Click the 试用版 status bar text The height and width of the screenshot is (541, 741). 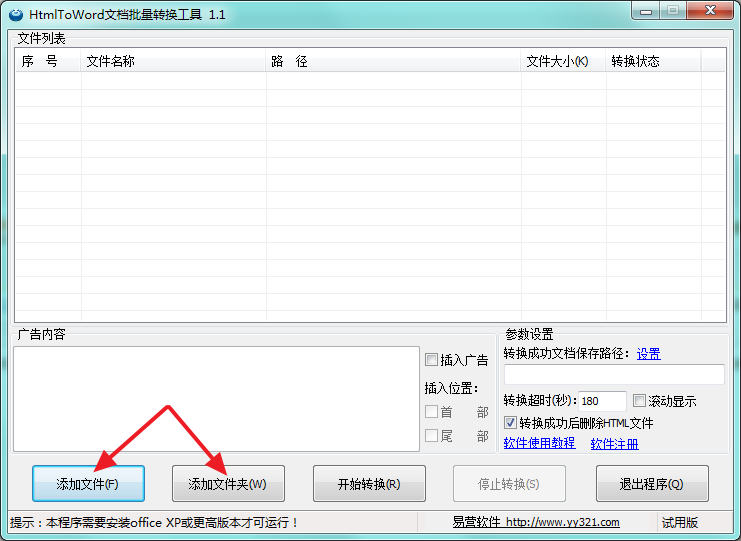680,523
